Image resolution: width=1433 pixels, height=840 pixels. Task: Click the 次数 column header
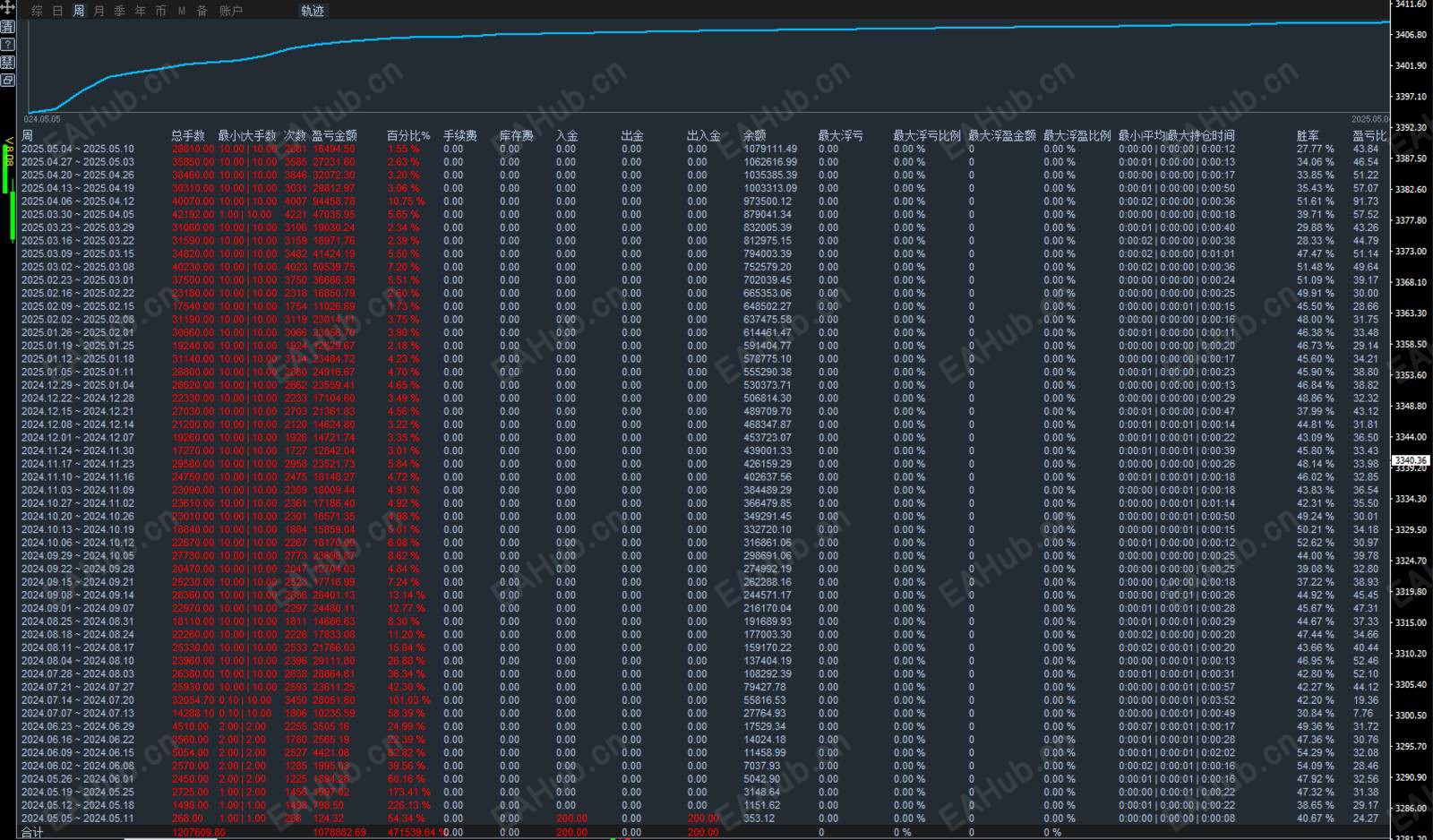coord(295,135)
